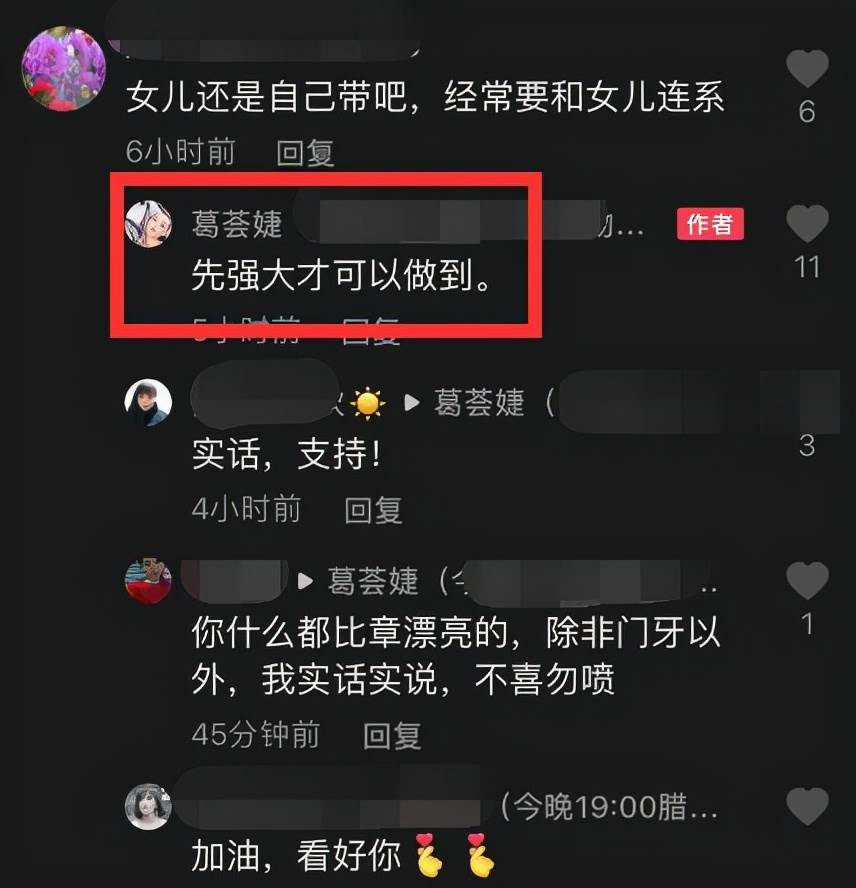Reply to the 45分钟前 comment

pyautogui.click(x=392, y=736)
